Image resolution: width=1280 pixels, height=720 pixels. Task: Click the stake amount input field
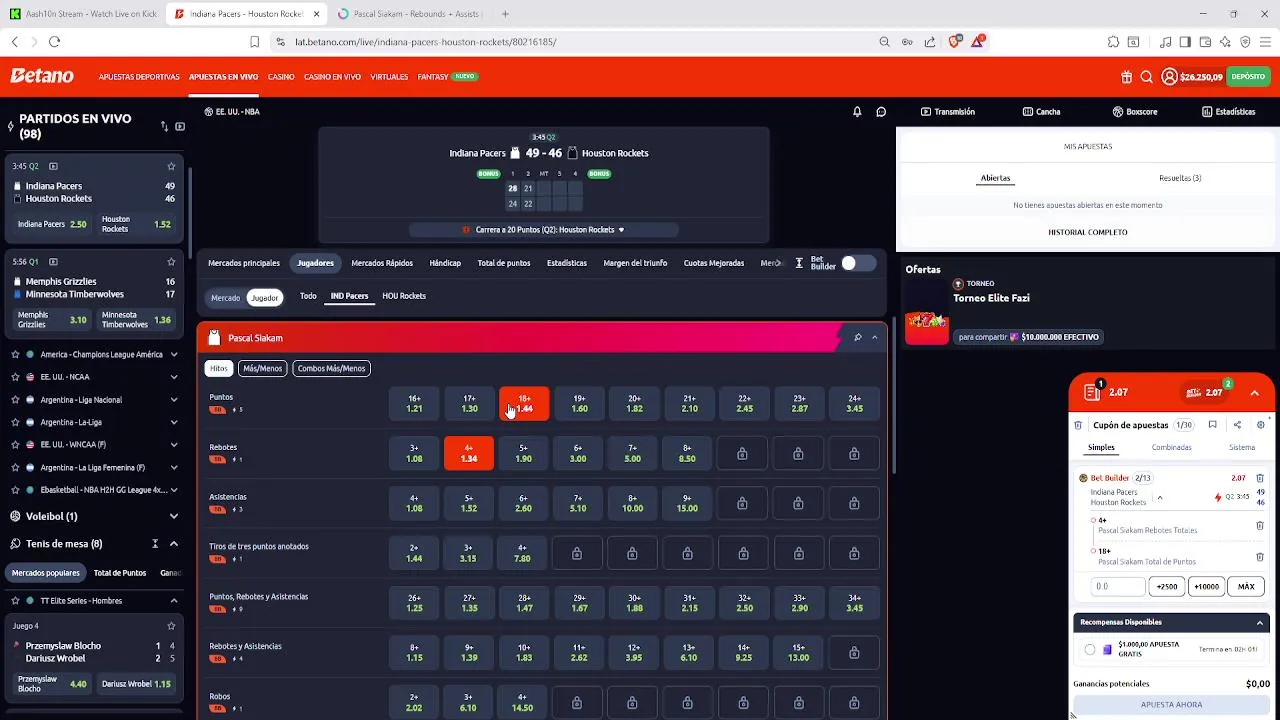tap(1118, 587)
